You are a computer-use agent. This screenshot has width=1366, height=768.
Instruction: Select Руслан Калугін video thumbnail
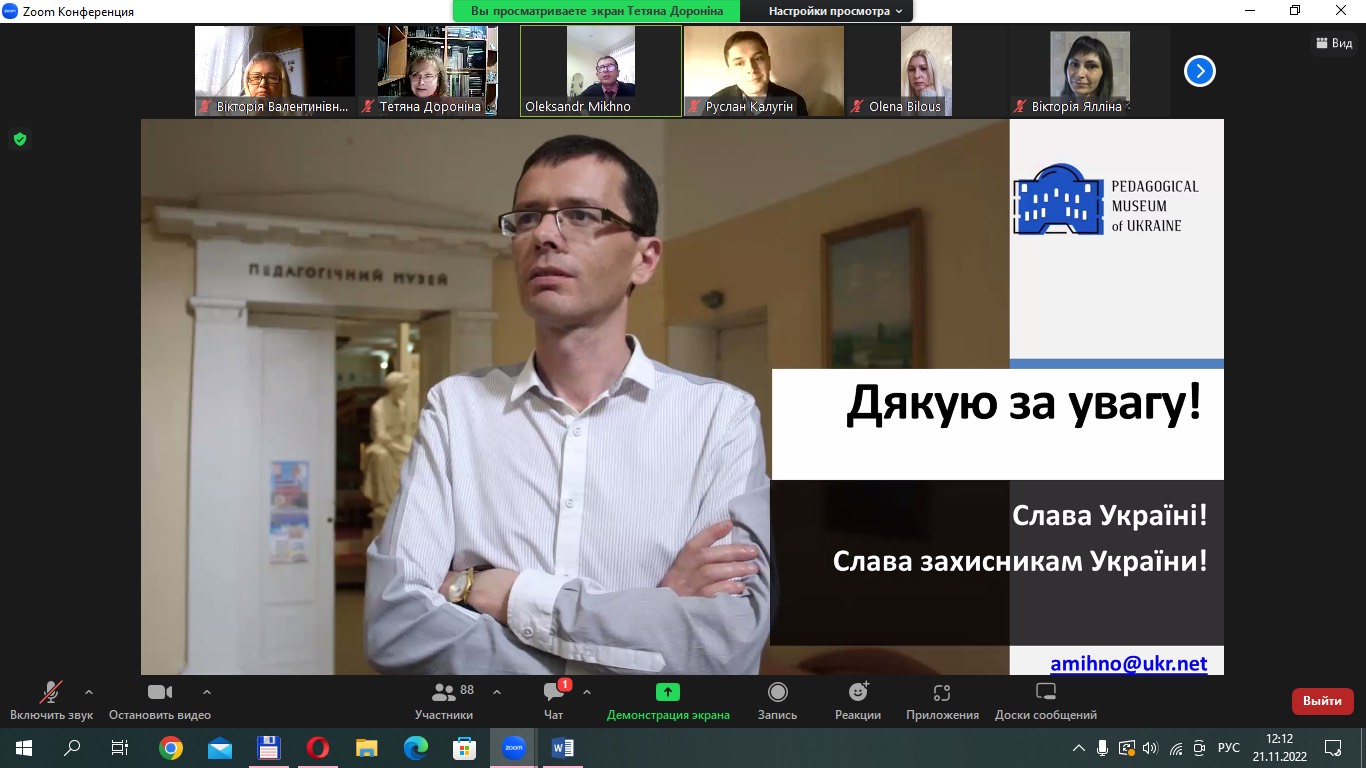(764, 71)
